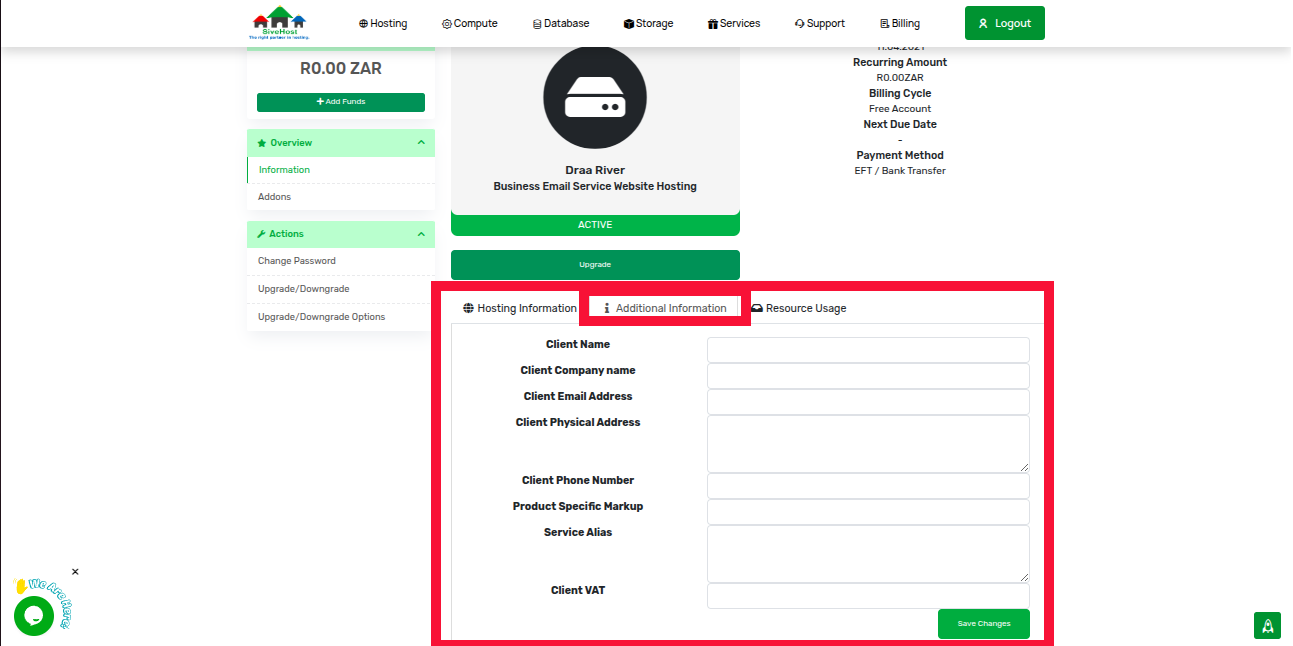This screenshot has width=1293, height=646.
Task: Switch to Hosting Information tab
Action: pos(520,308)
